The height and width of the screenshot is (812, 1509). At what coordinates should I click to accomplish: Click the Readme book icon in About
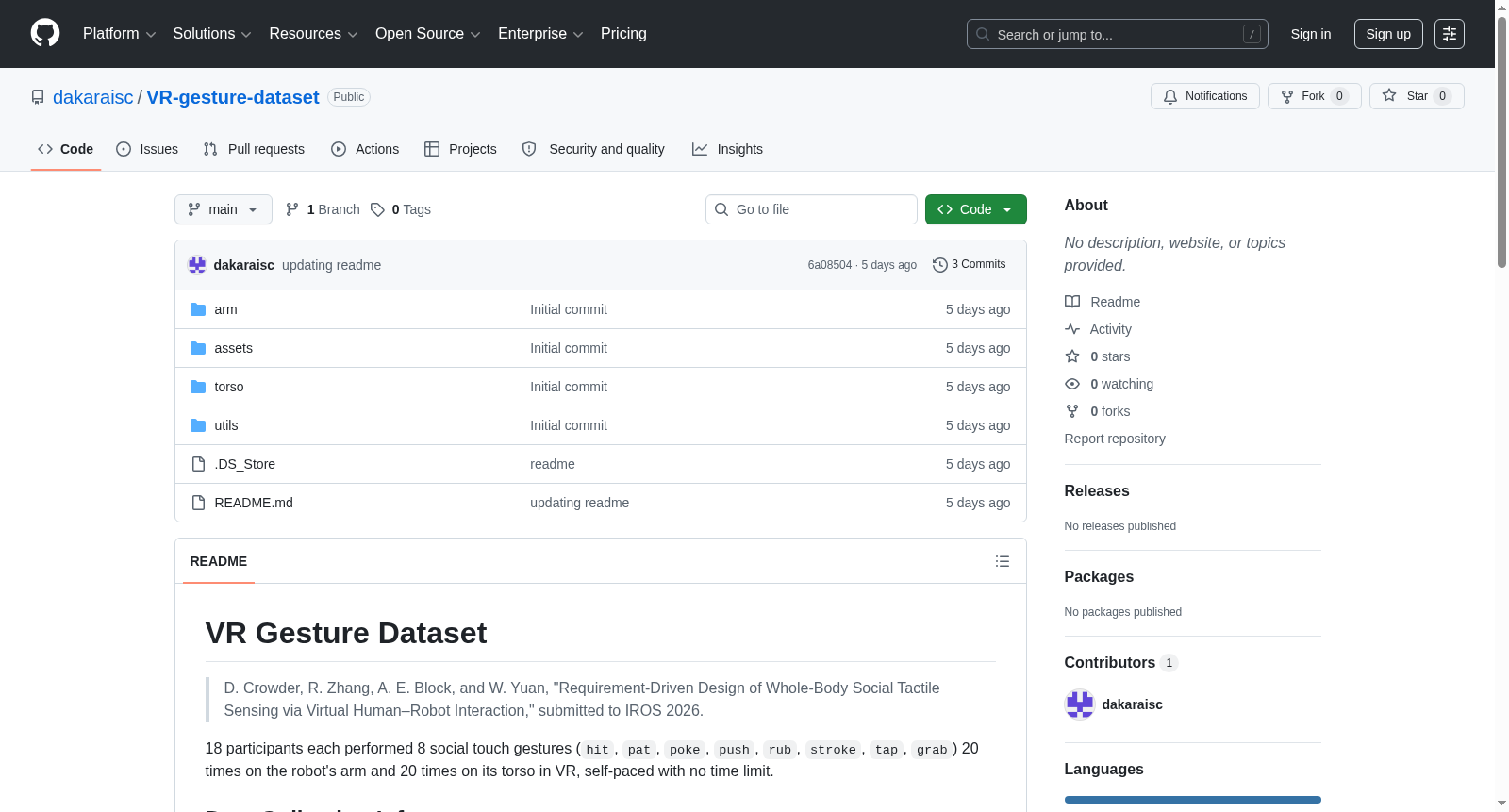(x=1072, y=302)
